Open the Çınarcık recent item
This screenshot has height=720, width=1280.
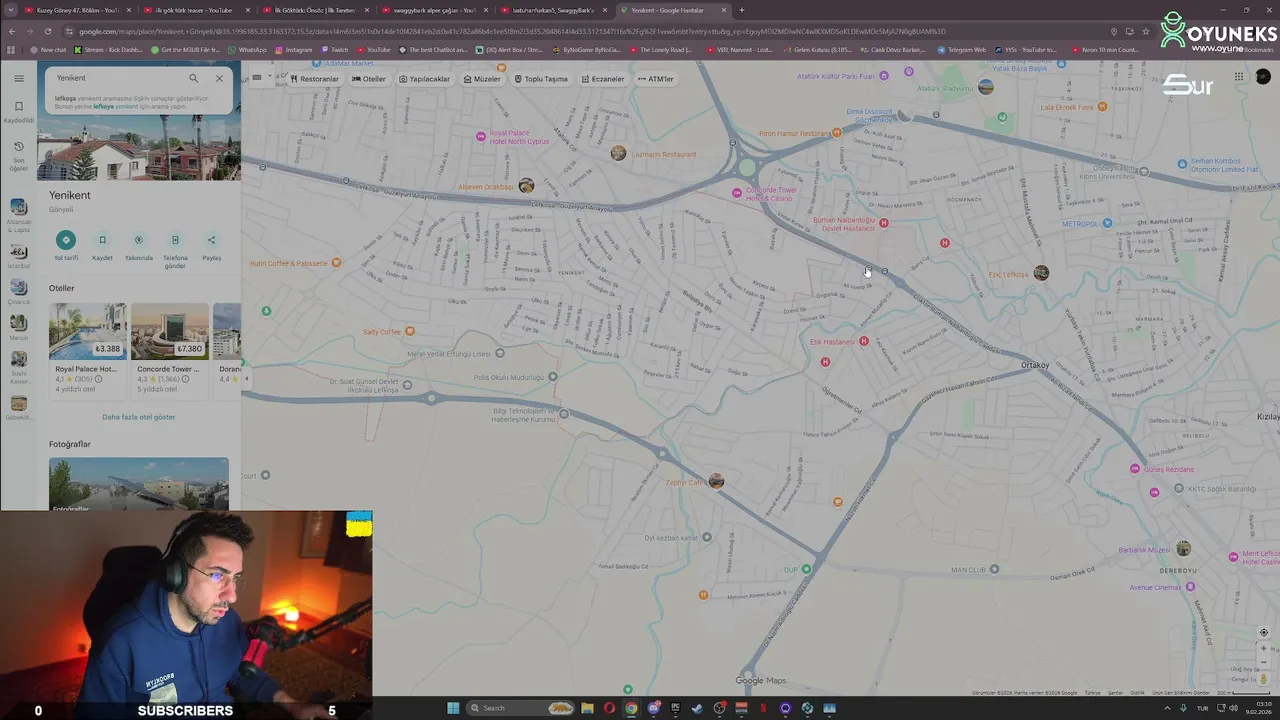coord(18,291)
